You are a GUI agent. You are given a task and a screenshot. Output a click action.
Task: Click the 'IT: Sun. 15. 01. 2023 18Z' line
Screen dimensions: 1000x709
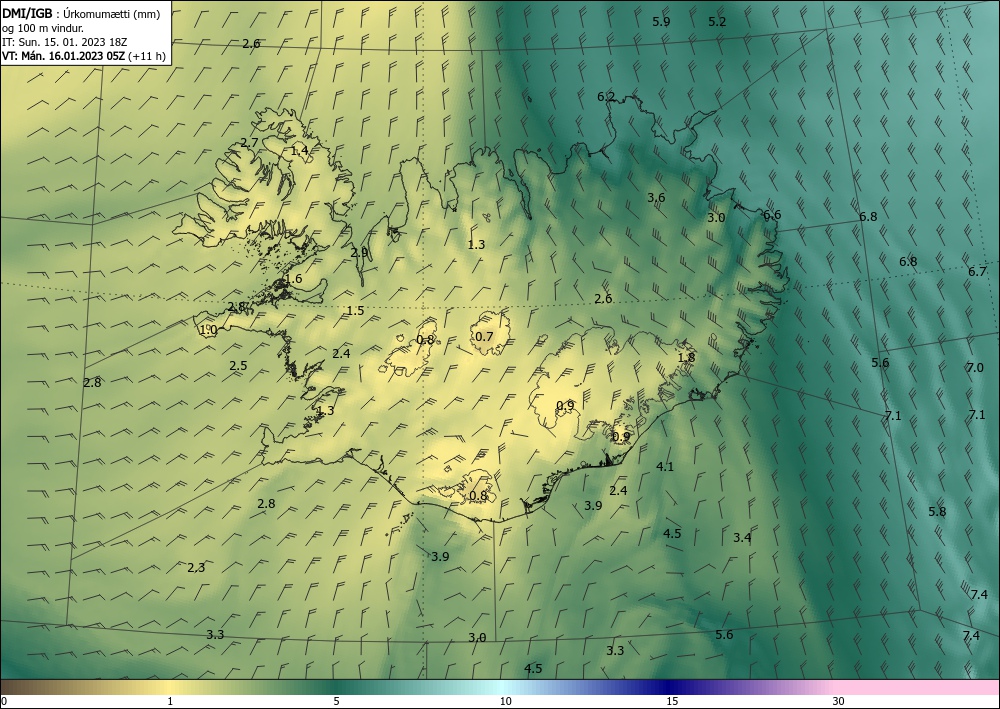coord(64,42)
